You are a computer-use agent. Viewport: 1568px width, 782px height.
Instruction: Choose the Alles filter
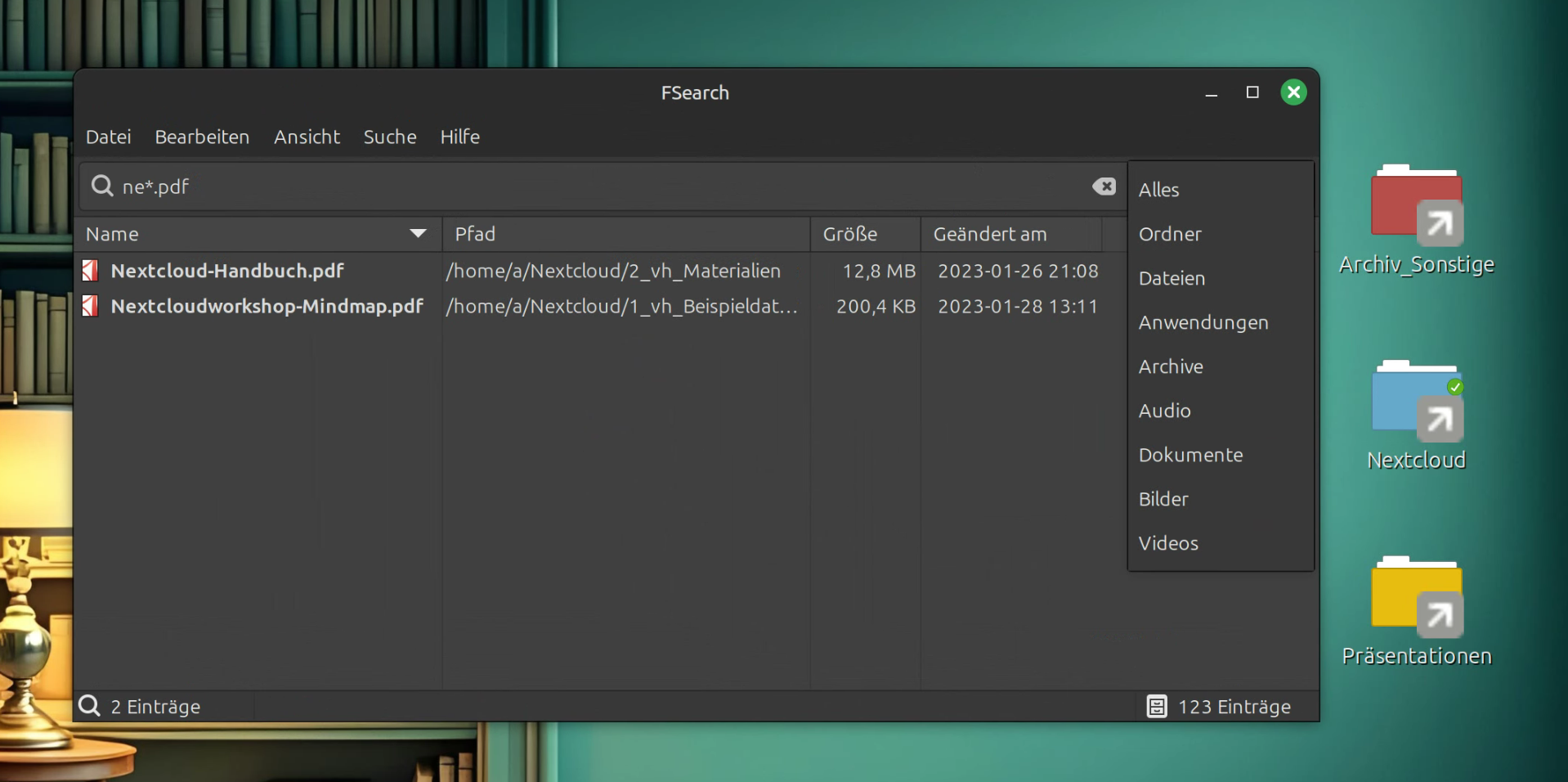click(x=1221, y=190)
